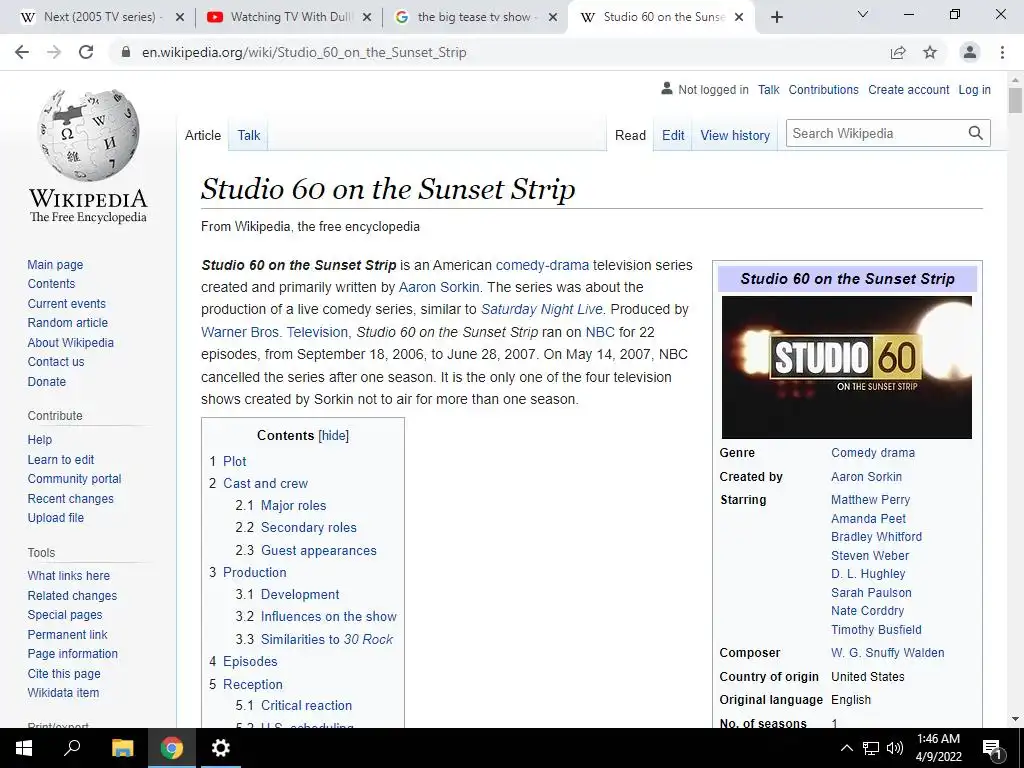Open Main page sidebar link
The height and width of the screenshot is (768, 1024).
[56, 264]
